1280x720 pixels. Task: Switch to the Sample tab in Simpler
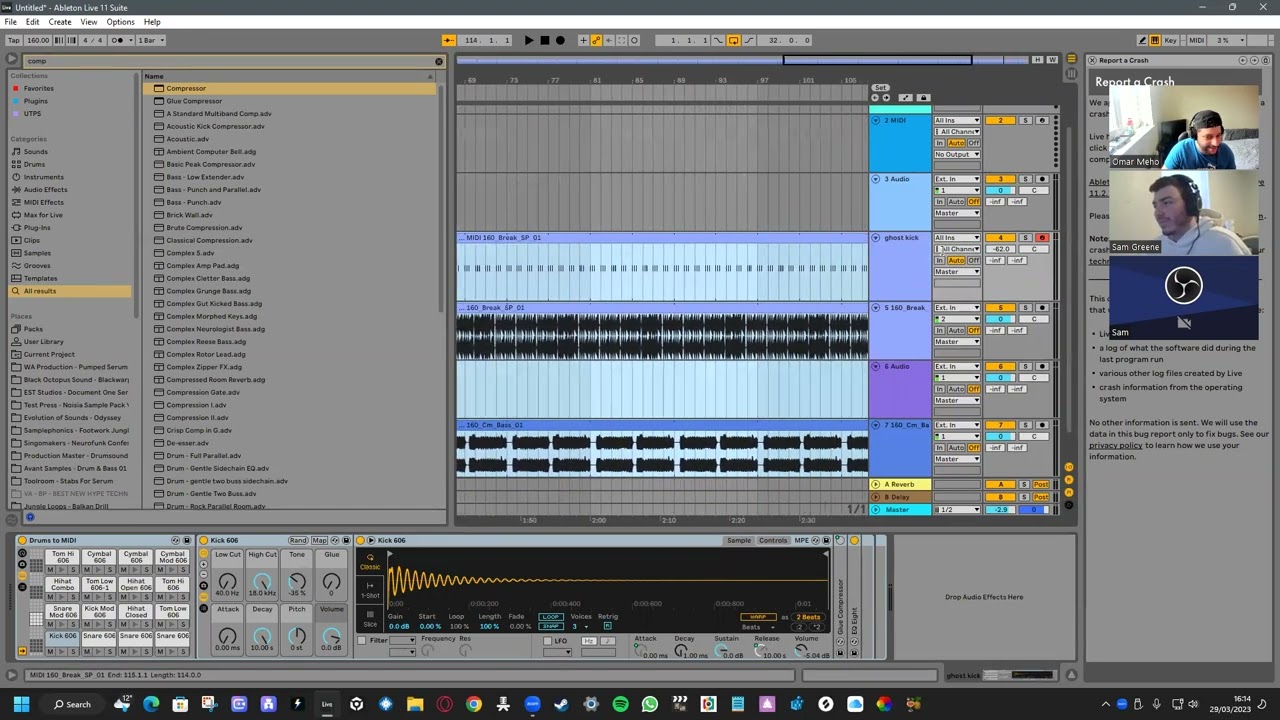click(x=739, y=541)
